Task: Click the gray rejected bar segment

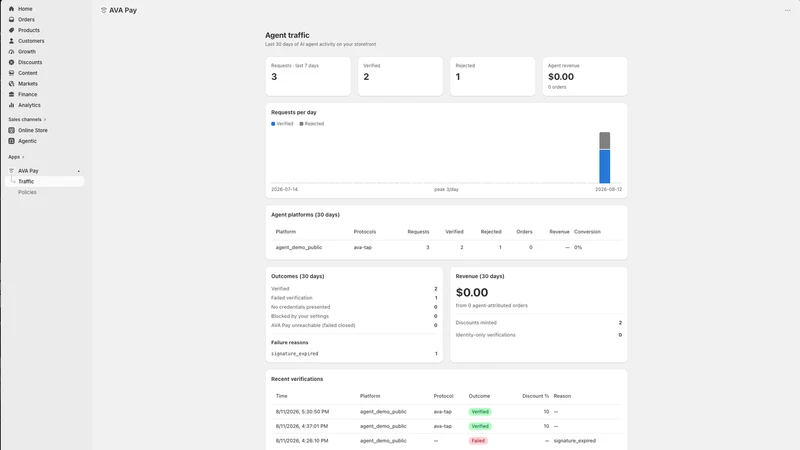Action: click(x=605, y=141)
